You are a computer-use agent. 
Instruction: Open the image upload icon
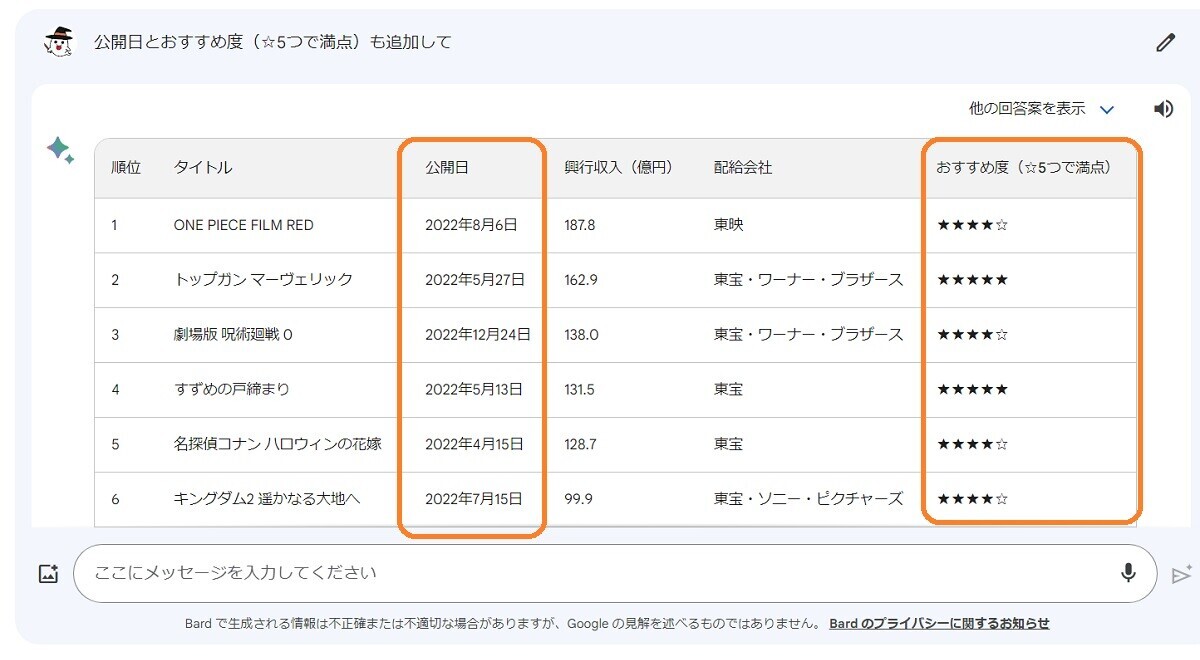[x=47, y=573]
